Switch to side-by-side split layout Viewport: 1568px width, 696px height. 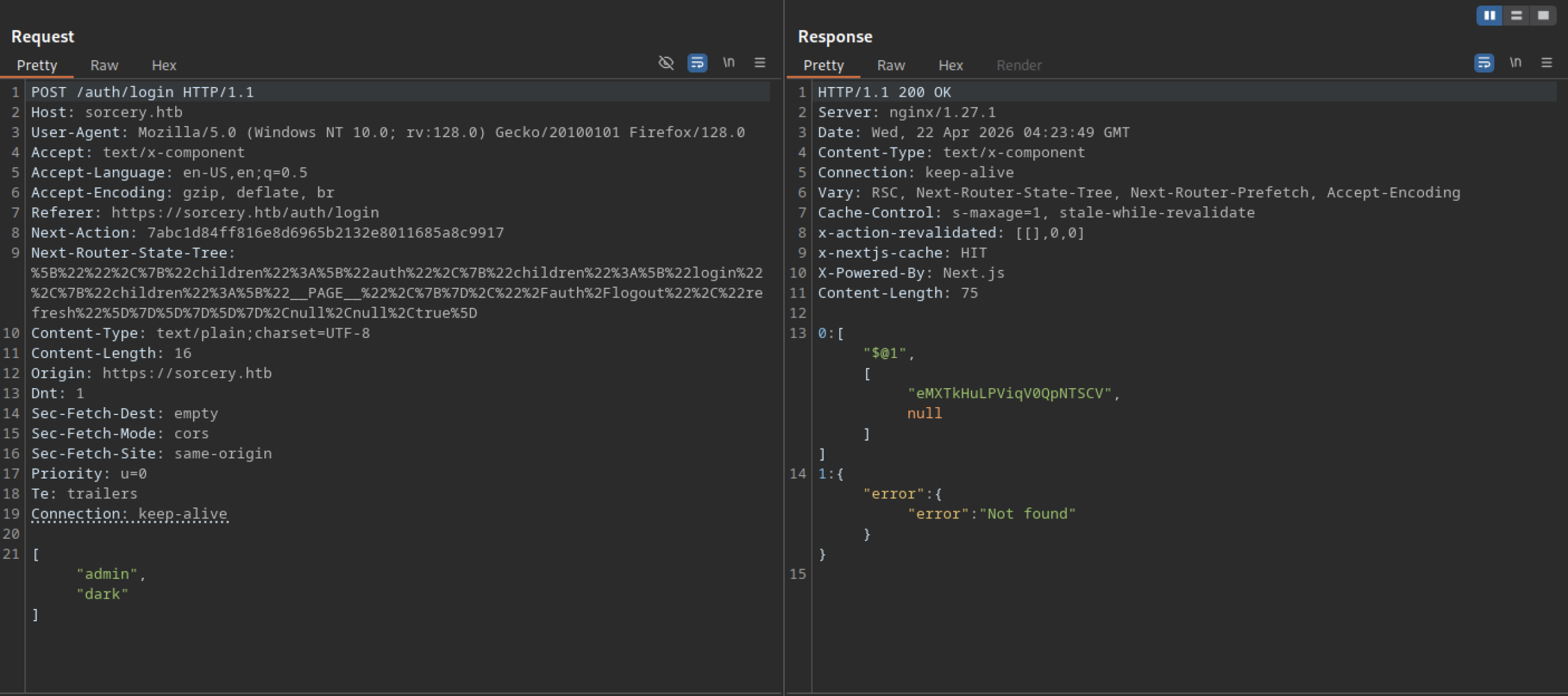(1490, 15)
